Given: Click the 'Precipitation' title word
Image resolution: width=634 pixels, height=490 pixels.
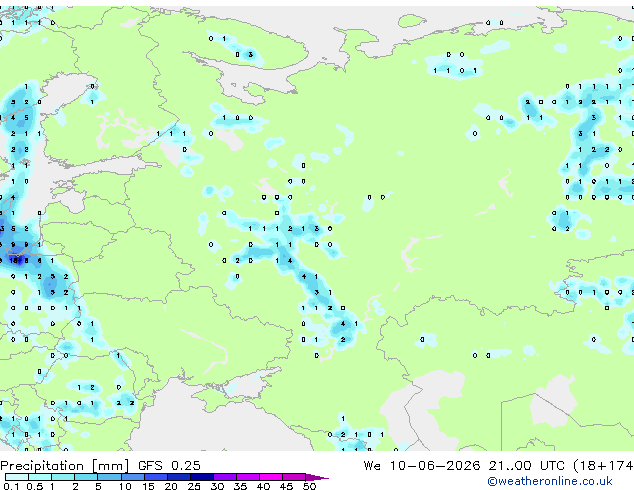Looking at the screenshot, I should (42, 466).
